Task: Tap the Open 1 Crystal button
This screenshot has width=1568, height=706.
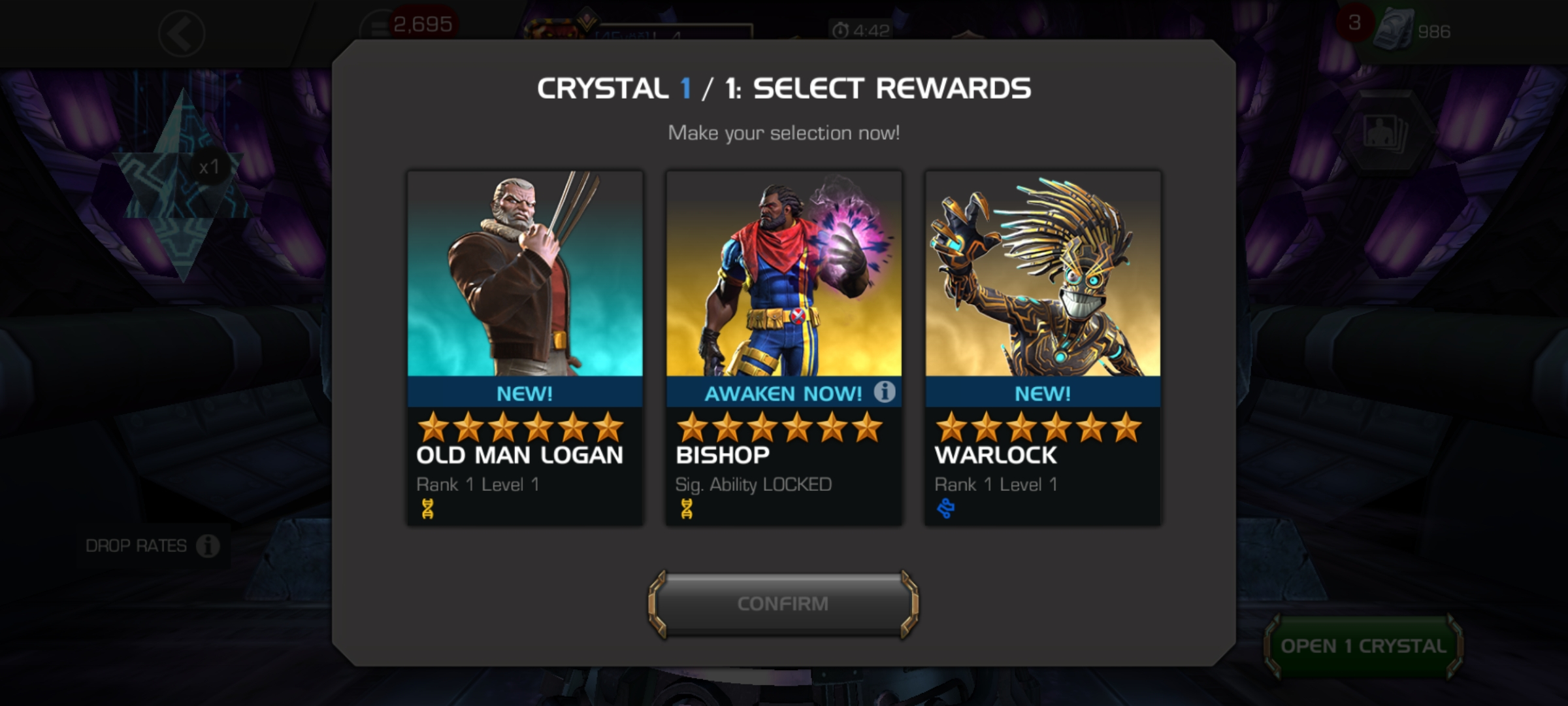Action: (x=1364, y=646)
